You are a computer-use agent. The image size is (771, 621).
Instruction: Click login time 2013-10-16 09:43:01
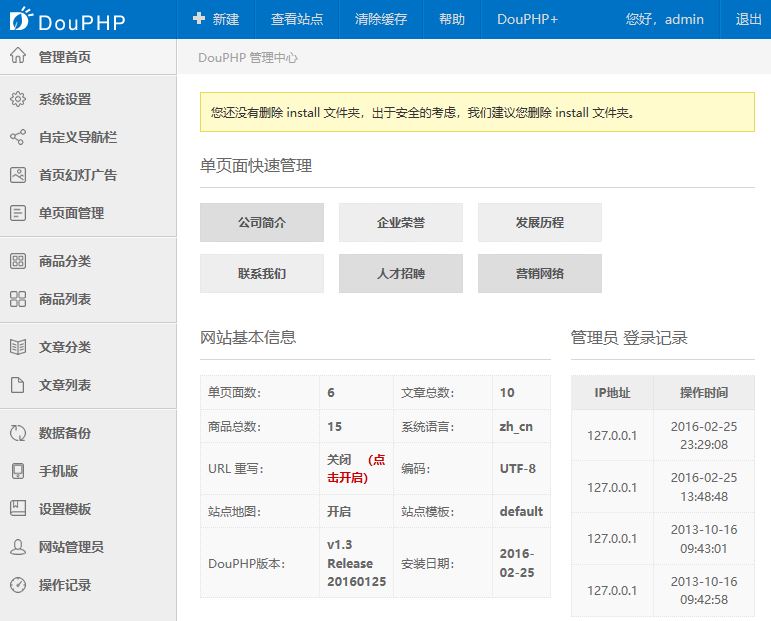pyautogui.click(x=704, y=538)
